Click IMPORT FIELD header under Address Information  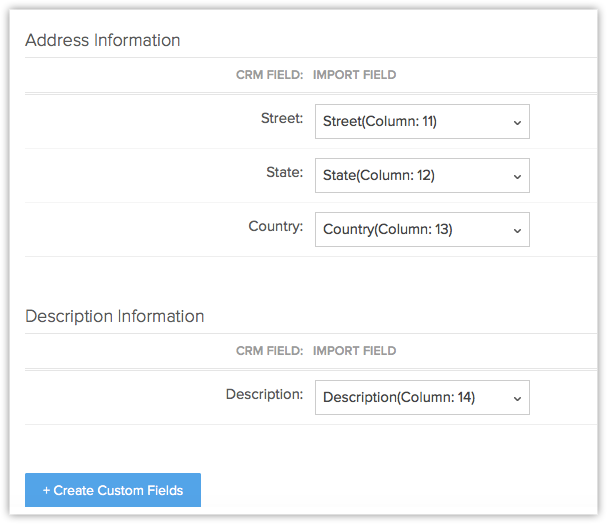pos(354,74)
